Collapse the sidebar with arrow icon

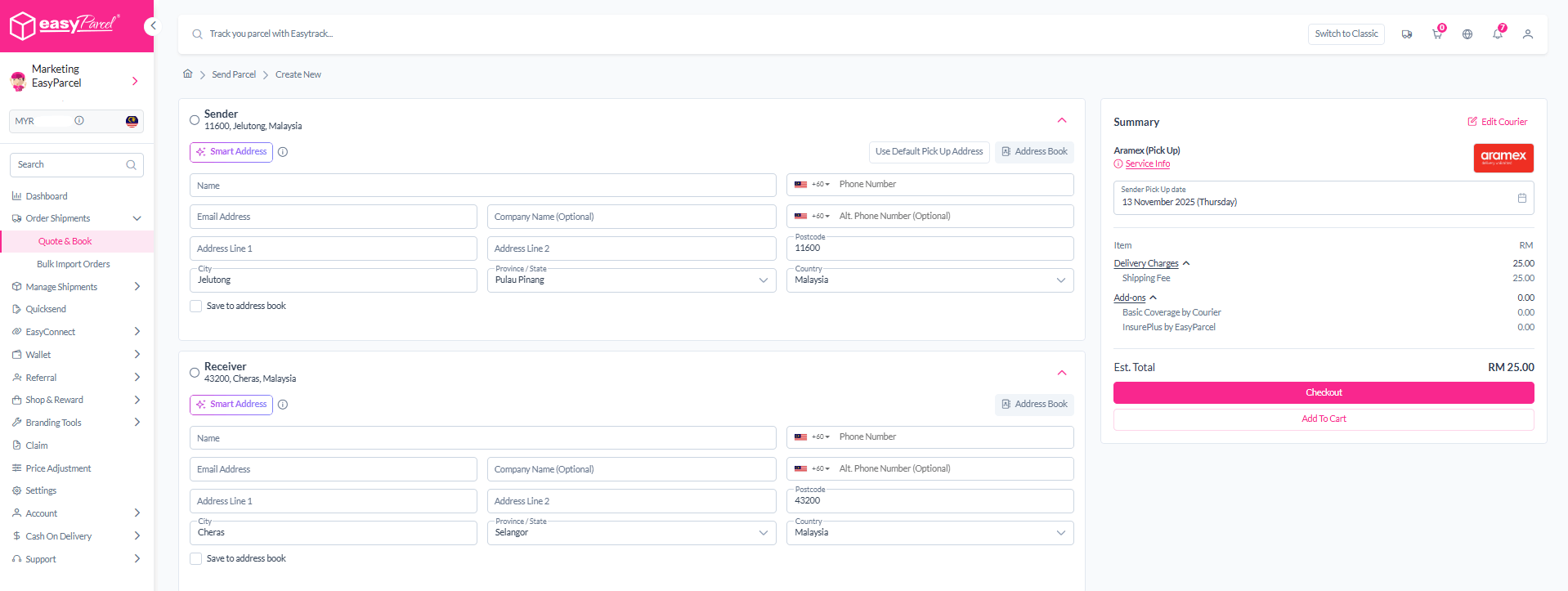(152, 26)
